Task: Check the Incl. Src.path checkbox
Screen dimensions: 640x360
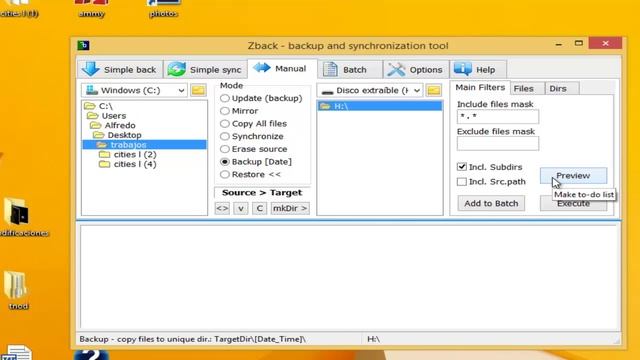Action: [x=462, y=182]
